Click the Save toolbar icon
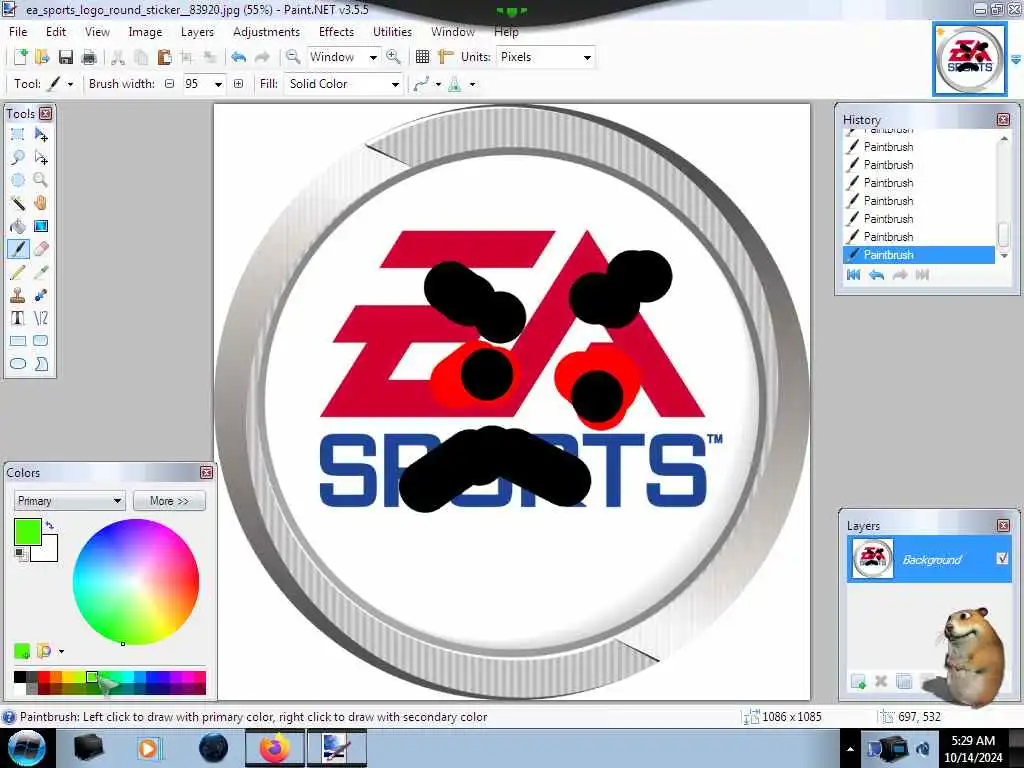The height and width of the screenshot is (768, 1024). point(65,57)
